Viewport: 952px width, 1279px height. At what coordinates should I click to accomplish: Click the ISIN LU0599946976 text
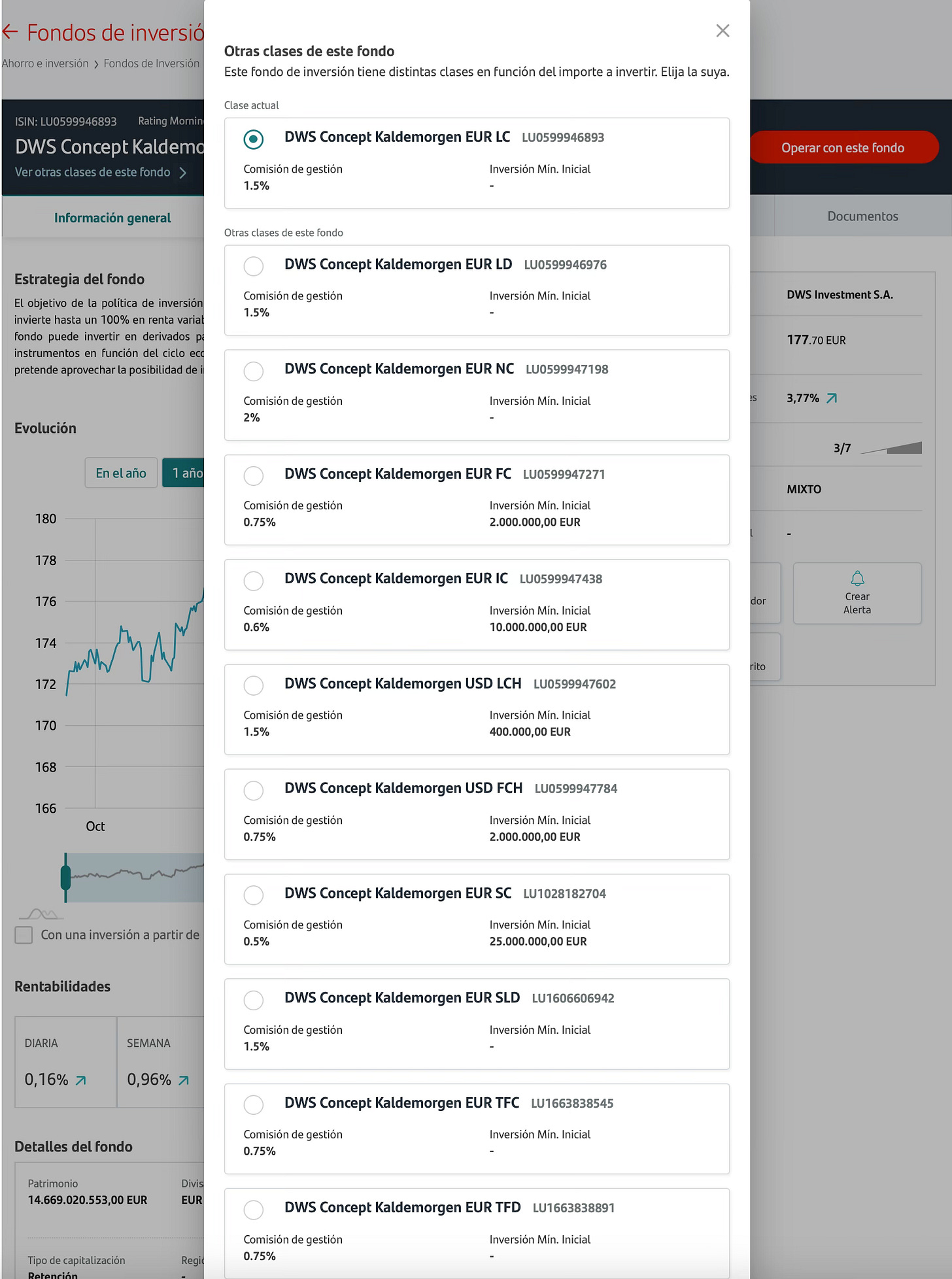[x=565, y=265]
